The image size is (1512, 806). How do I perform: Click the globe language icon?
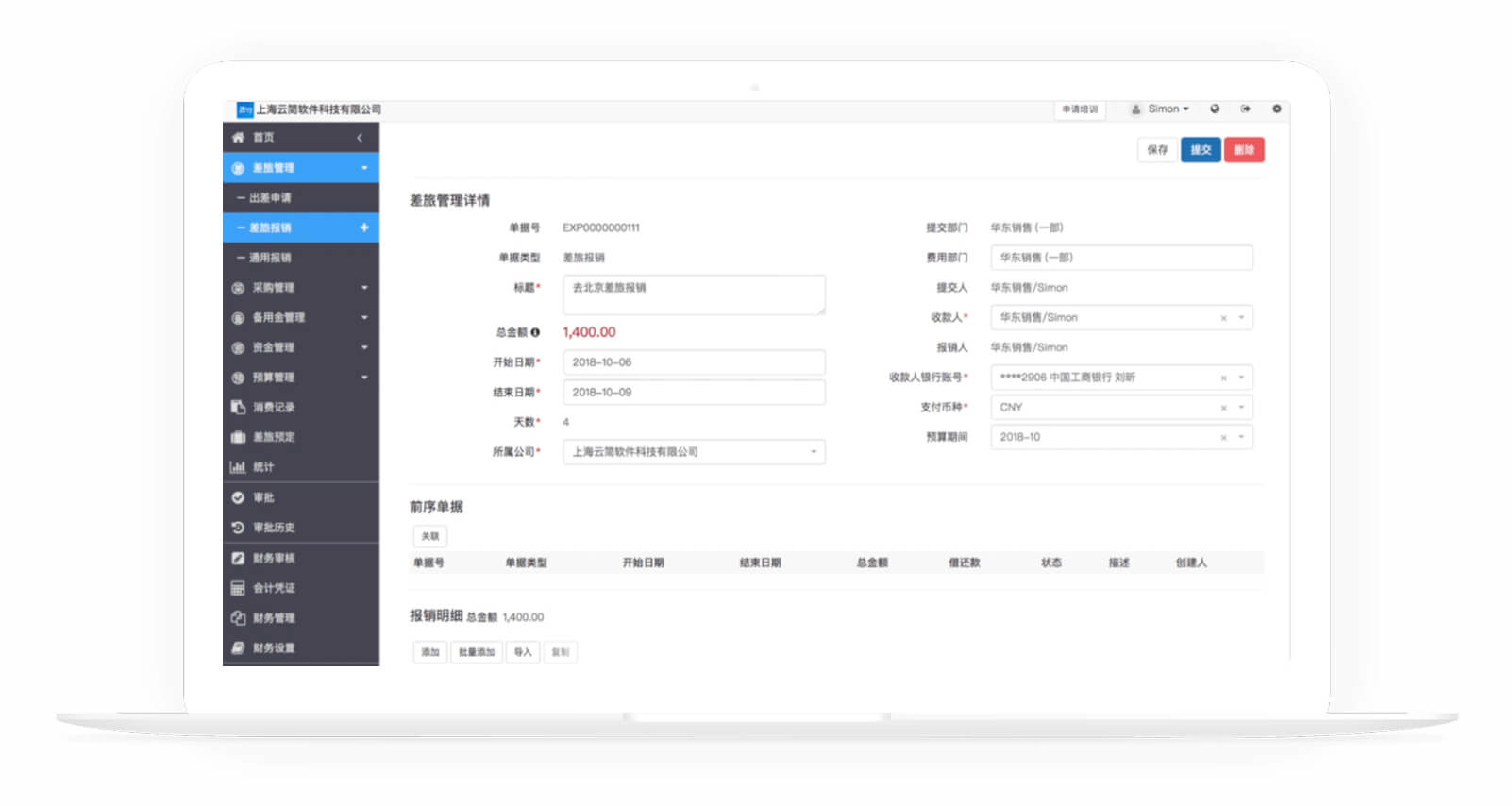point(1215,109)
